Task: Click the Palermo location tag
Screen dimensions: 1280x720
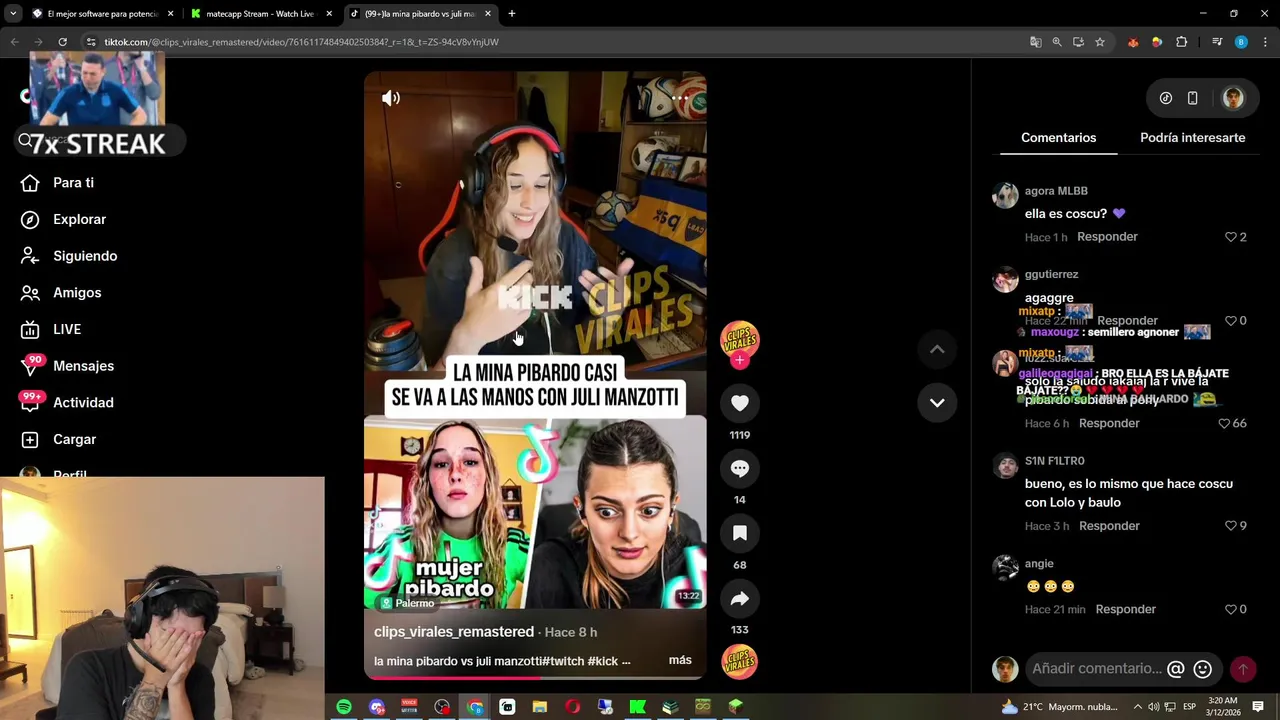Action: pos(408,603)
